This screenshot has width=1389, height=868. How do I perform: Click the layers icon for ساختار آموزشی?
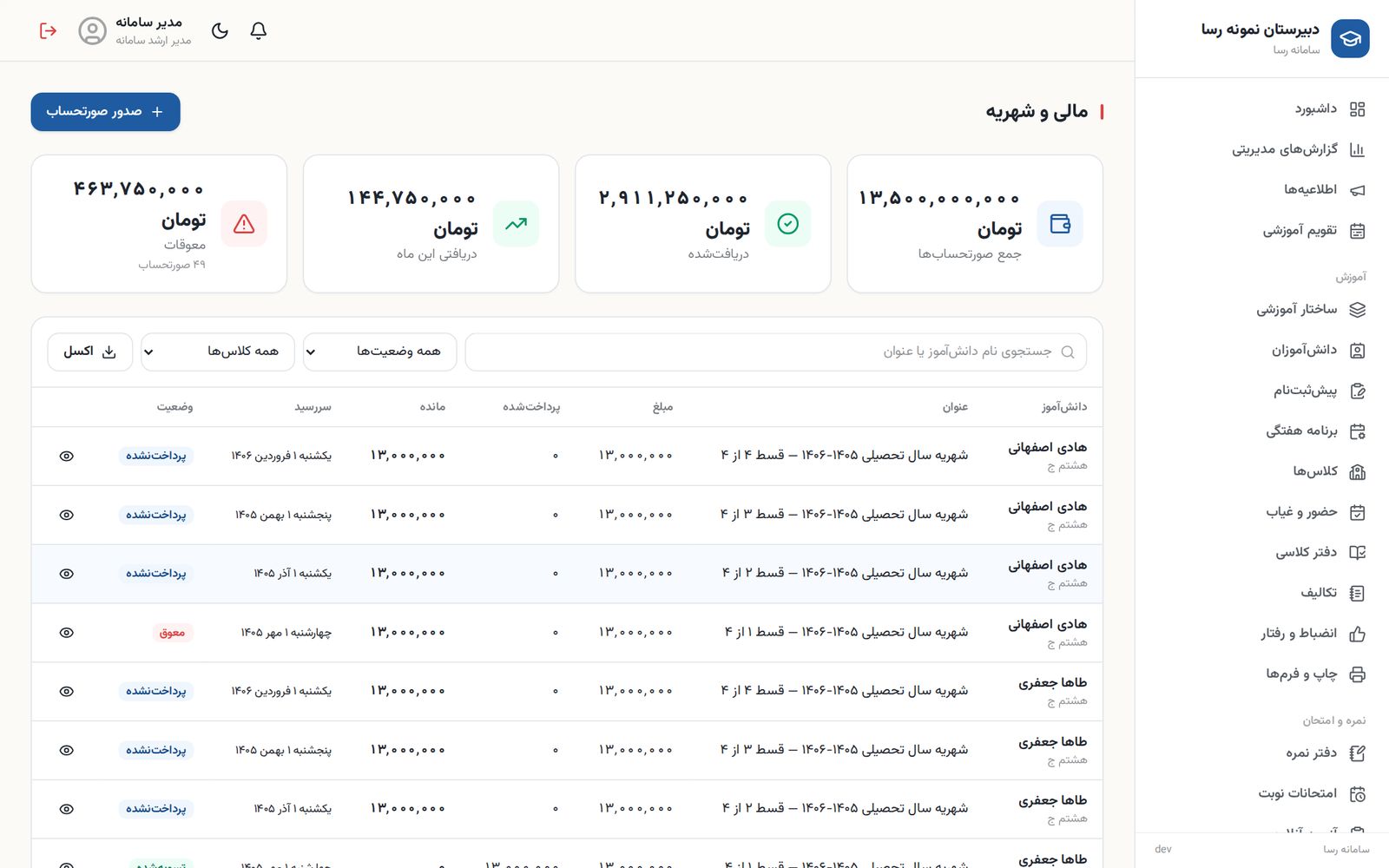pos(1358,309)
